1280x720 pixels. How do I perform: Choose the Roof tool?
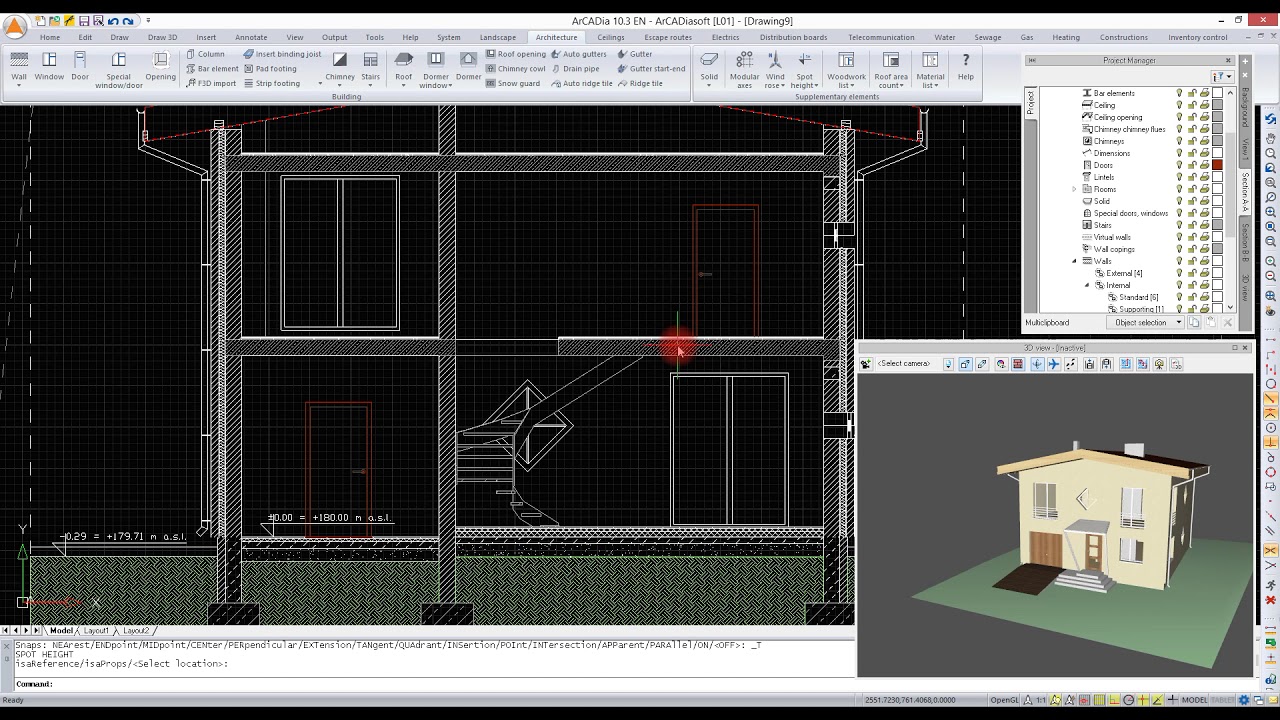pyautogui.click(x=404, y=68)
